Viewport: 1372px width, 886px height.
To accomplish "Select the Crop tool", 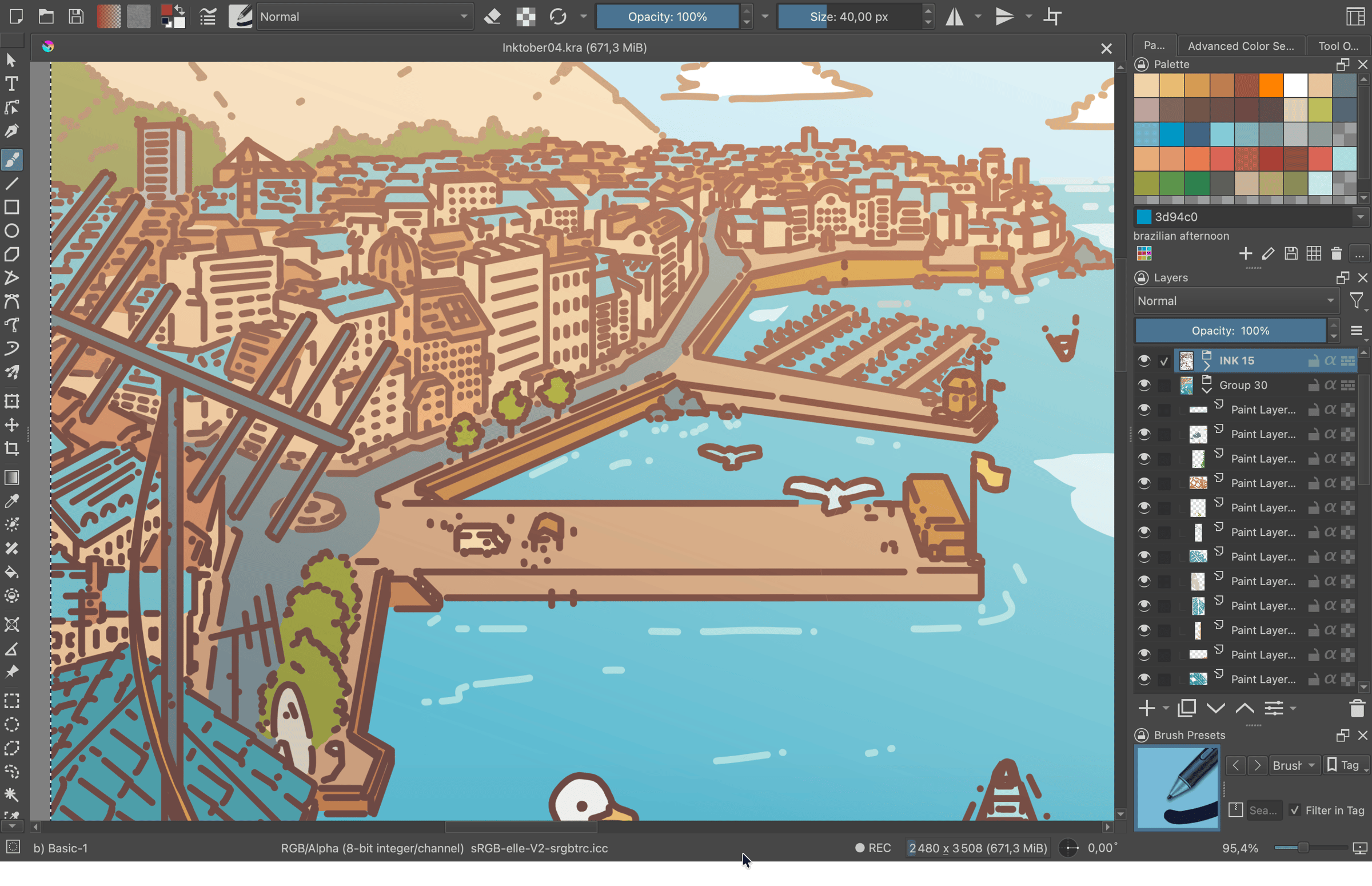I will click(11, 449).
